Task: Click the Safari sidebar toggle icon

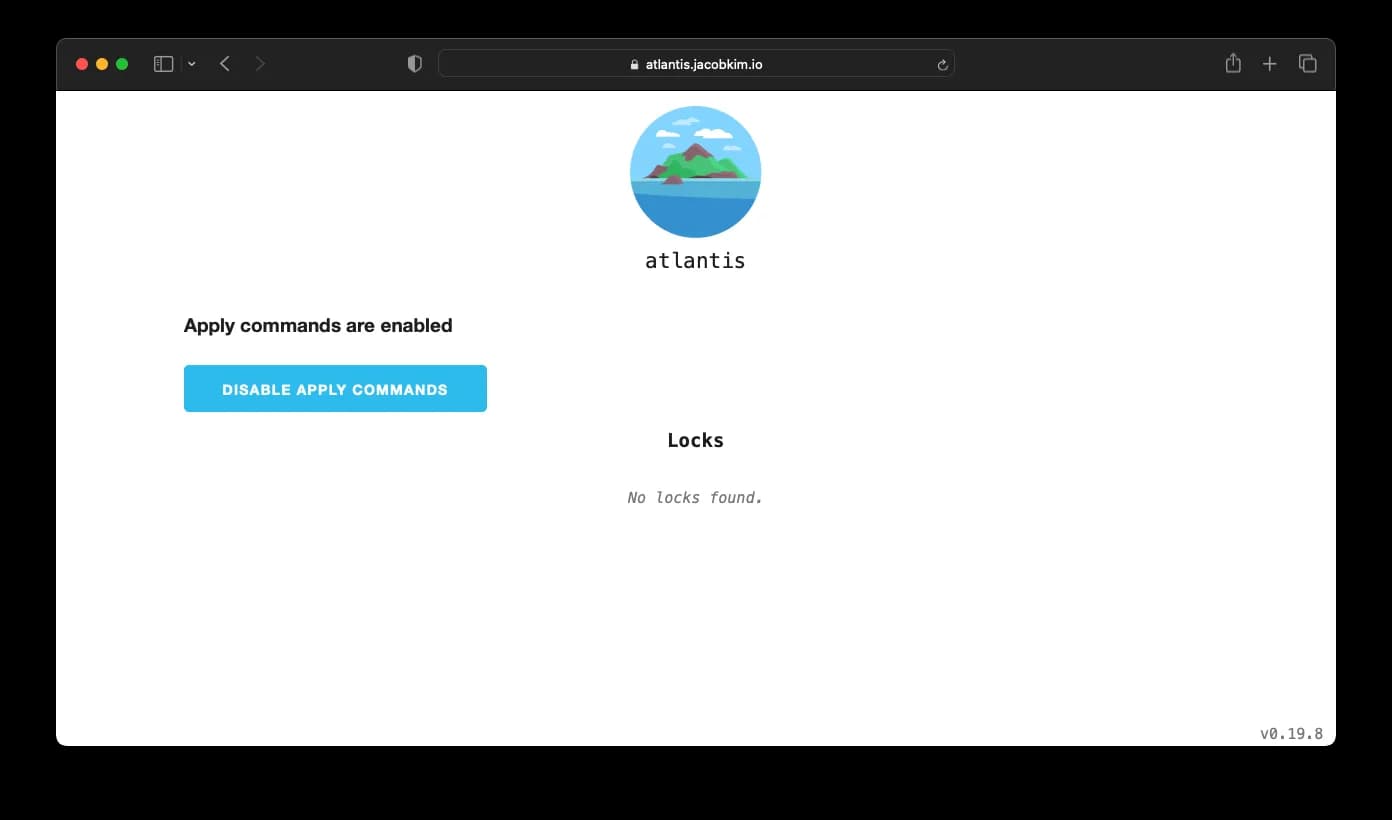Action: coord(162,63)
